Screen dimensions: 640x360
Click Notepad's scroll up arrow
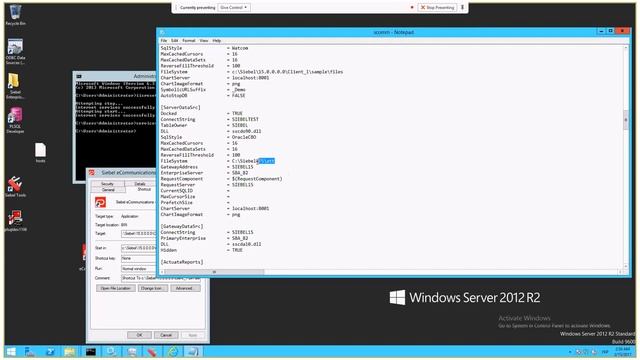point(625,48)
